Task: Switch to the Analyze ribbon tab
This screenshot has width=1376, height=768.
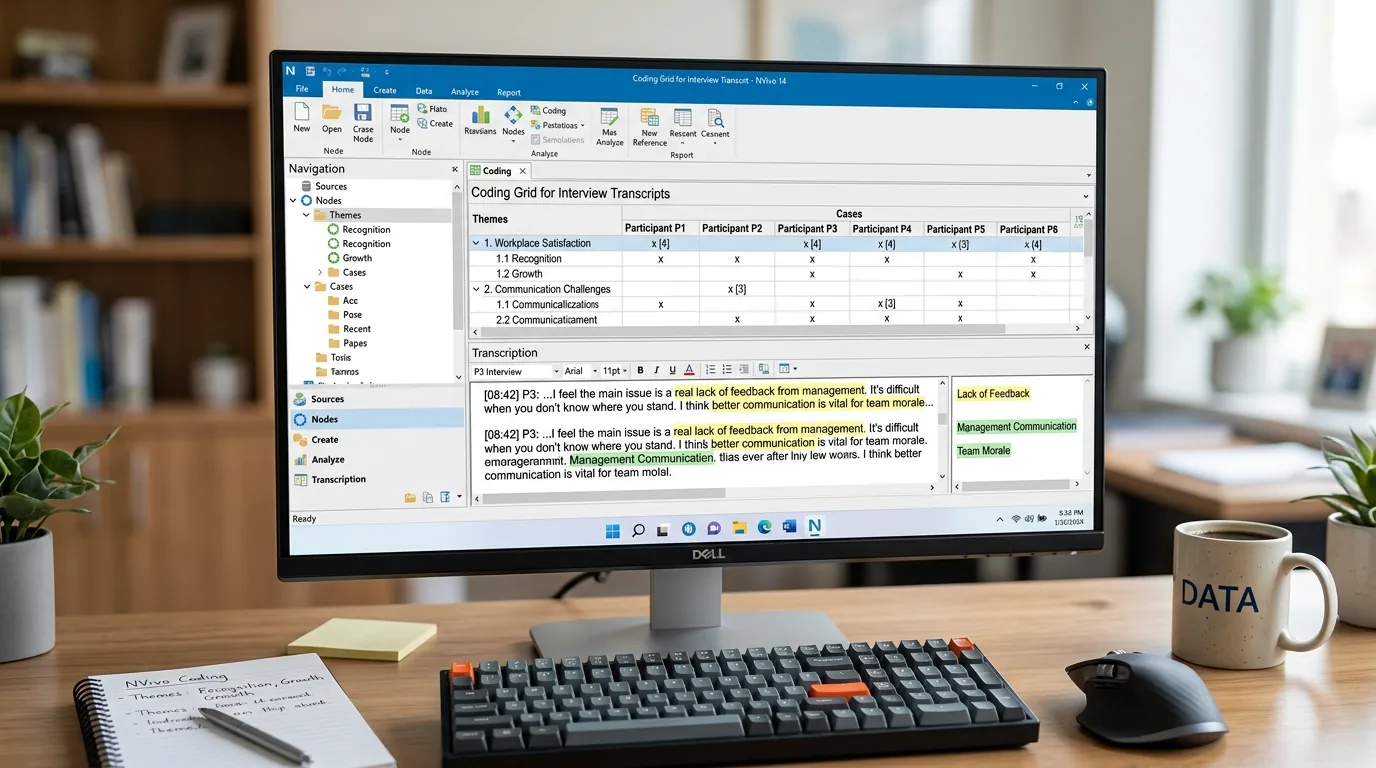Action: [465, 92]
